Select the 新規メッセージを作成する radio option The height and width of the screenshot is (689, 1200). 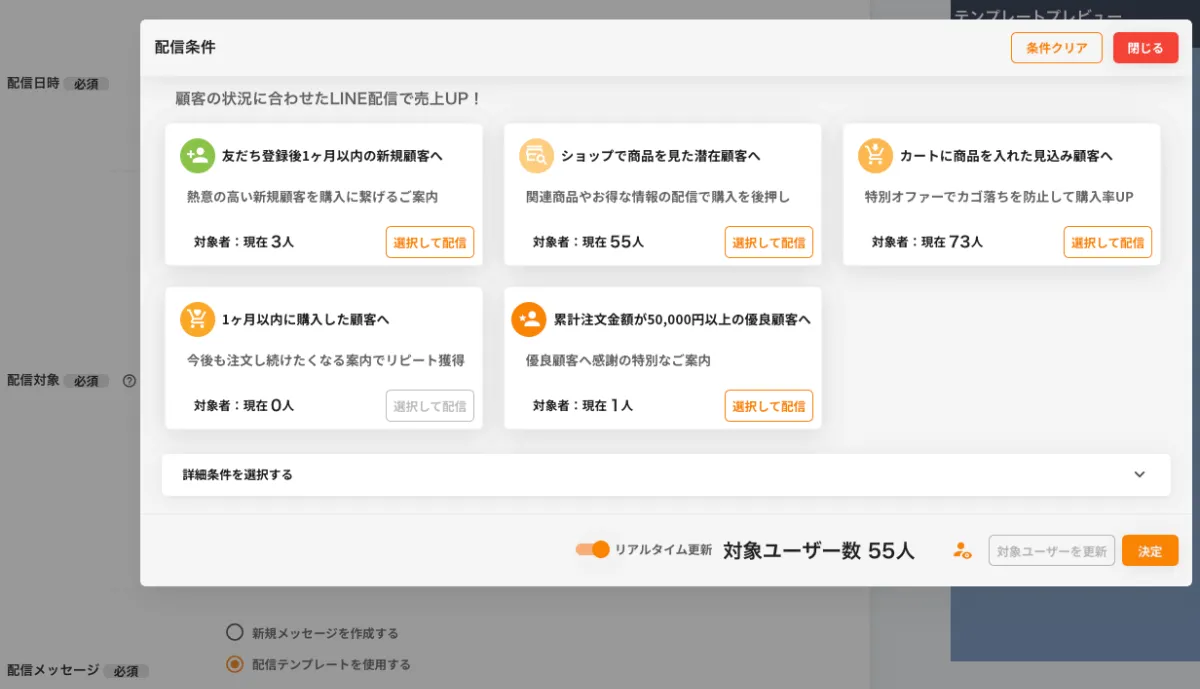pyautogui.click(x=235, y=631)
